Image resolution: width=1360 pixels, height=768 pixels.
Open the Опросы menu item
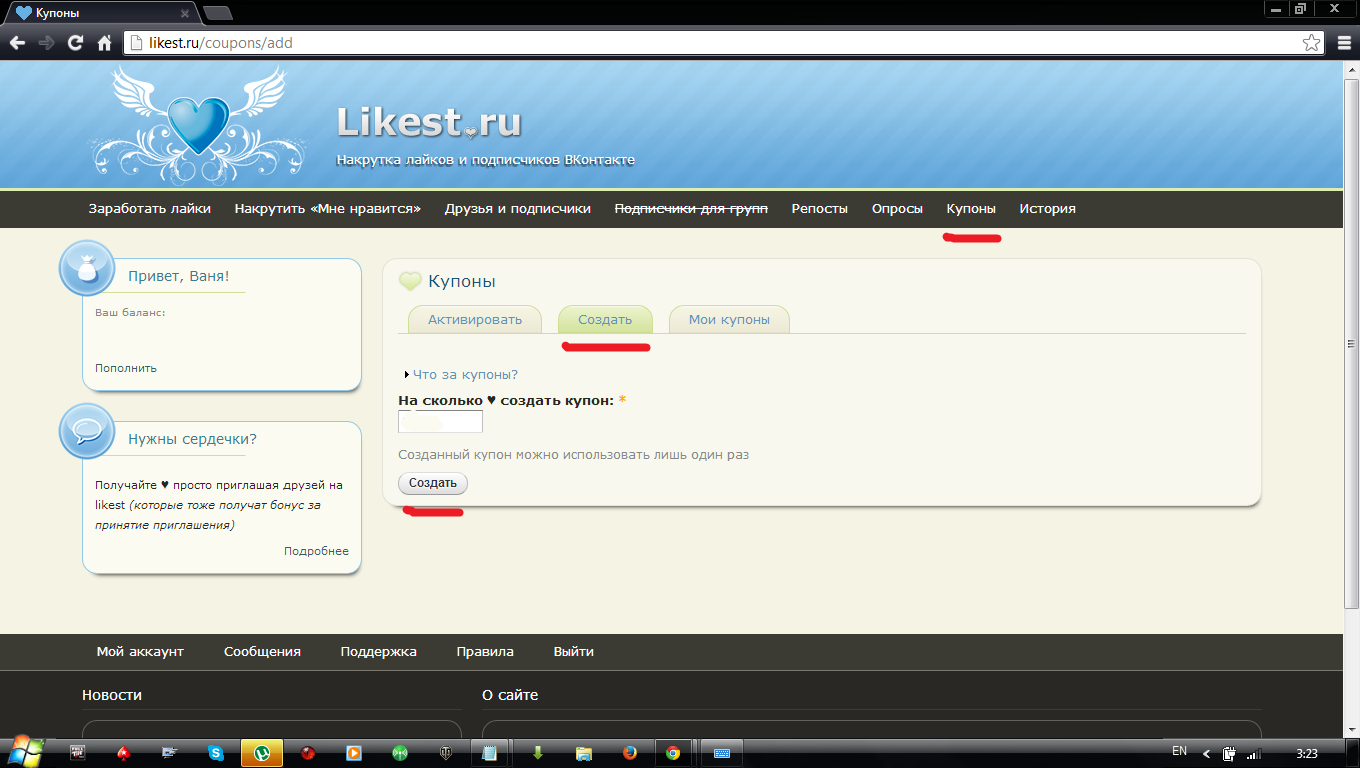coord(897,209)
